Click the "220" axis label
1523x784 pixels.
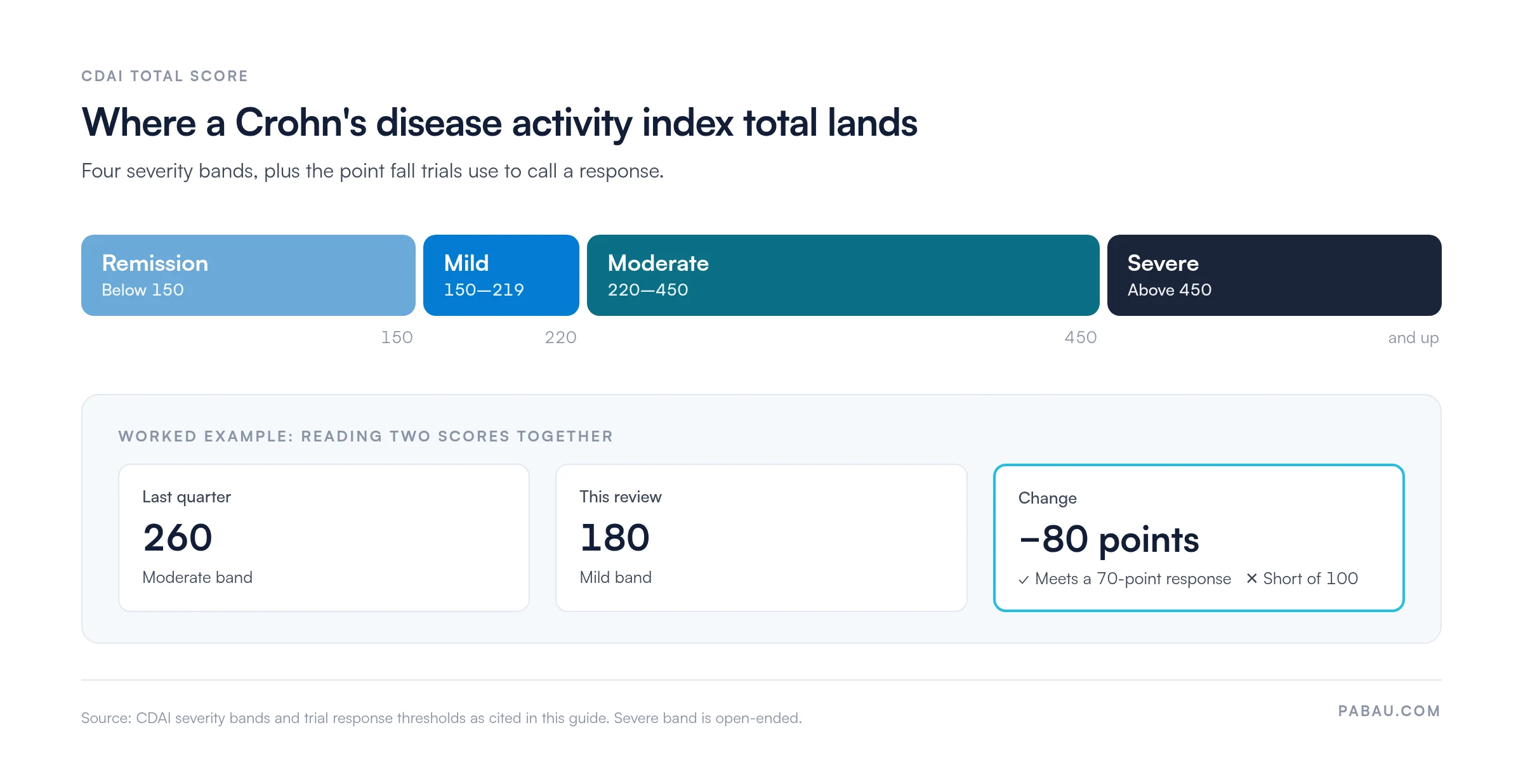pos(560,337)
